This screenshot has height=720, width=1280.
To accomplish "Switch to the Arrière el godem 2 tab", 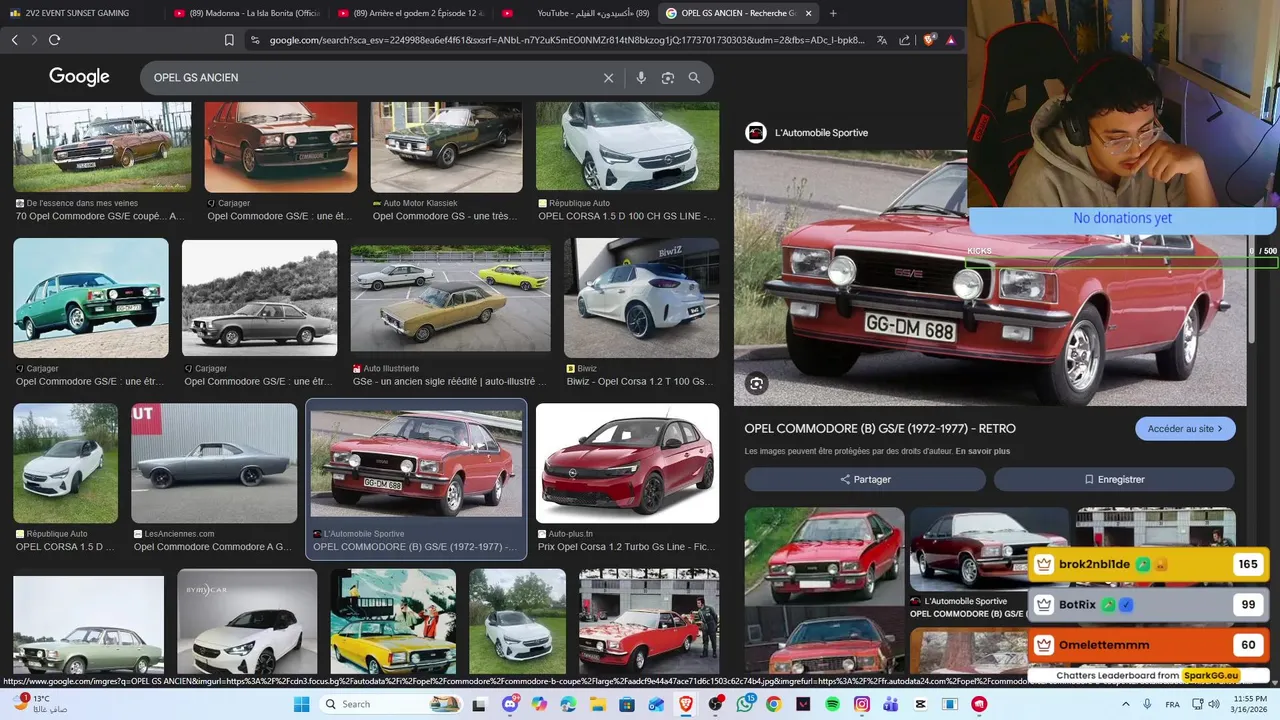I will point(411,13).
